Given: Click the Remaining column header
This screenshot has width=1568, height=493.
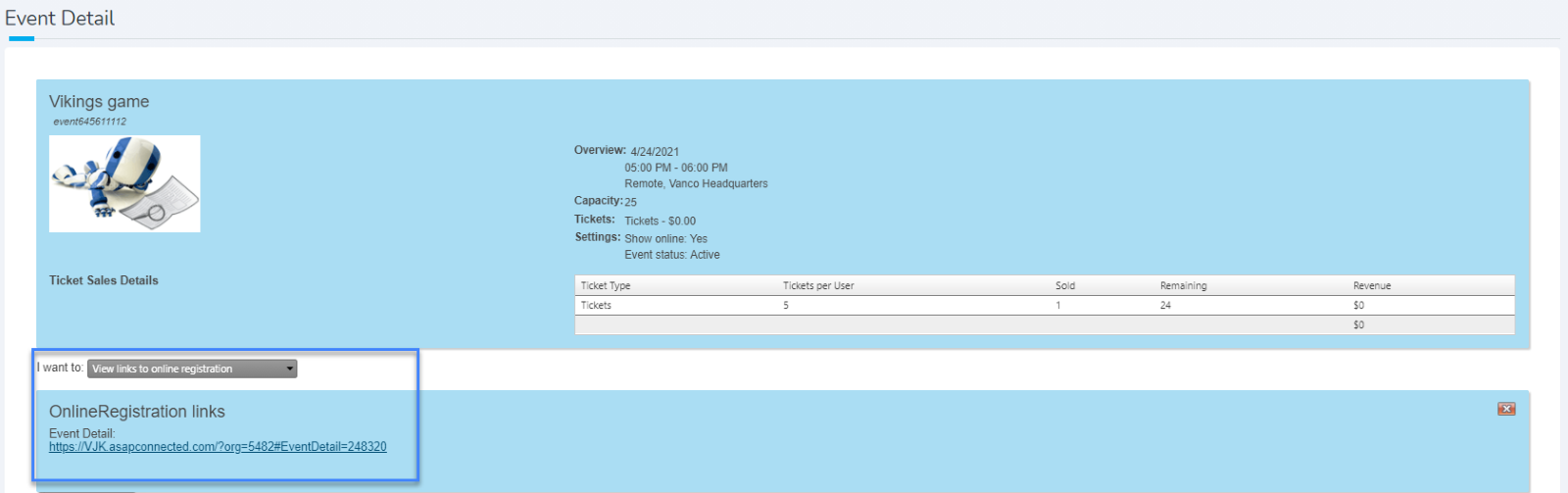Looking at the screenshot, I should point(1183,286).
